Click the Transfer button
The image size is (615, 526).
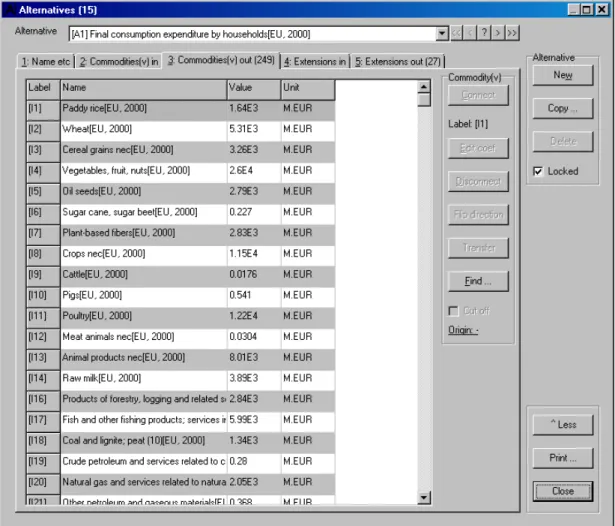pos(478,248)
